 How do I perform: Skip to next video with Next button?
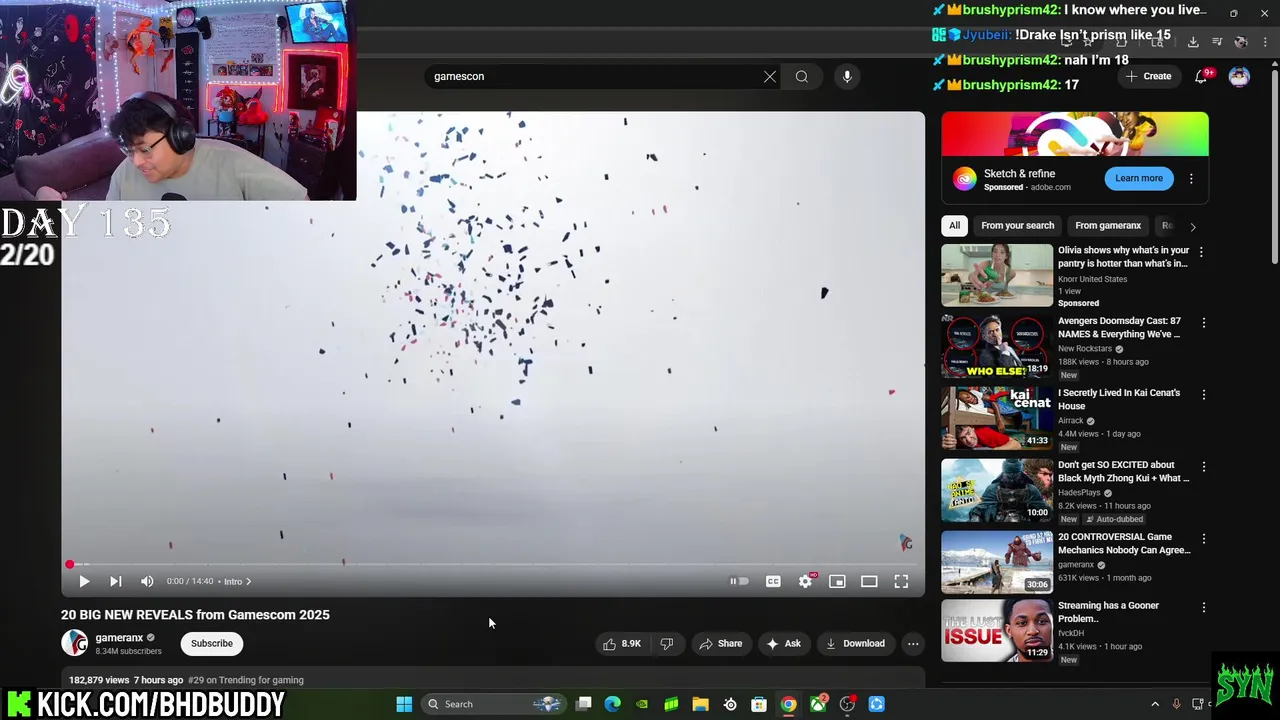click(x=115, y=581)
